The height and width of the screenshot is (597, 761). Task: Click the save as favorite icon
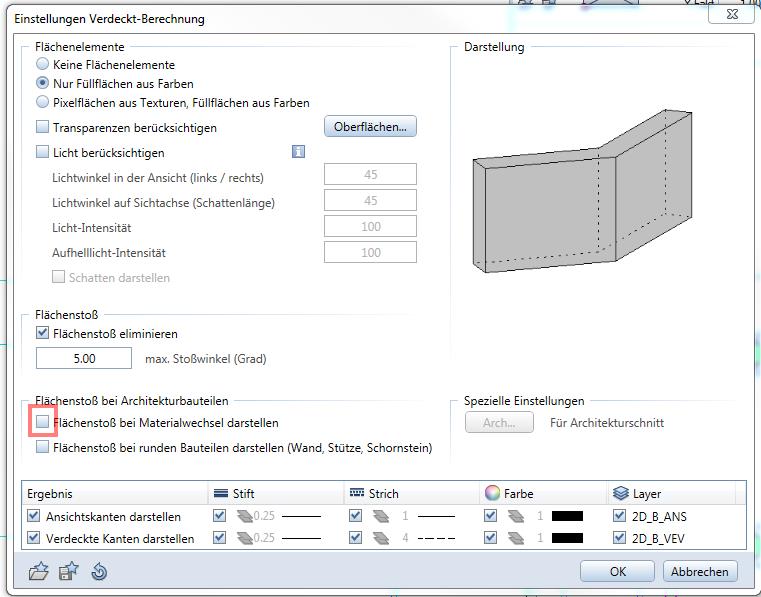point(68,572)
